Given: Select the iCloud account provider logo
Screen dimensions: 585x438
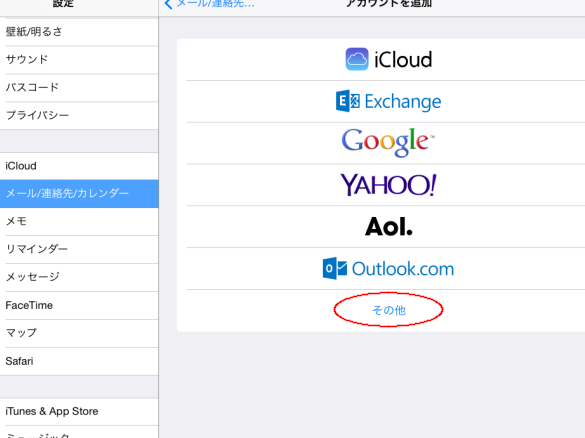Looking at the screenshot, I should pos(388,59).
